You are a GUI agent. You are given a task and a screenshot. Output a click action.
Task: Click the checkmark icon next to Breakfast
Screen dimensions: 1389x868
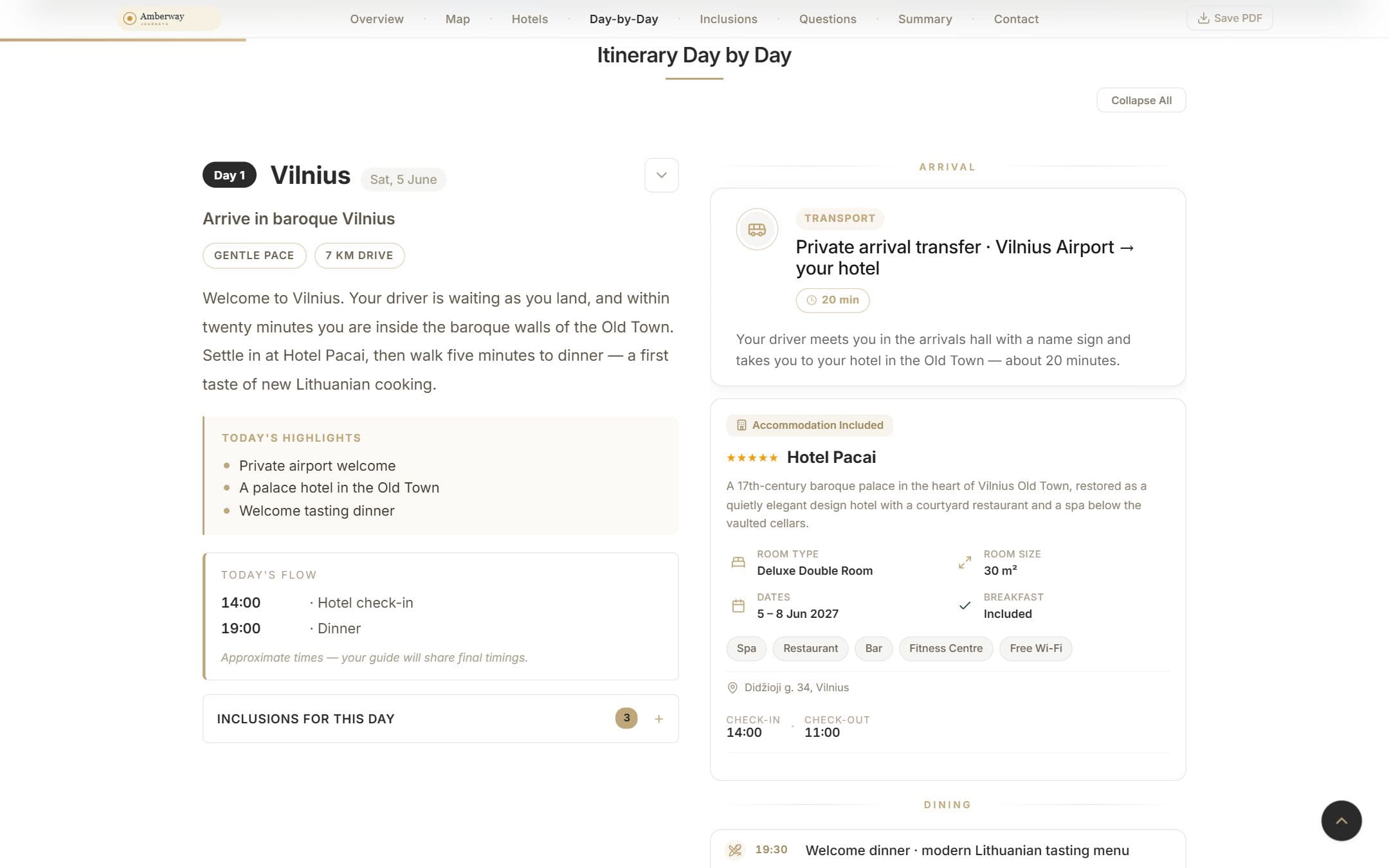pyautogui.click(x=965, y=606)
